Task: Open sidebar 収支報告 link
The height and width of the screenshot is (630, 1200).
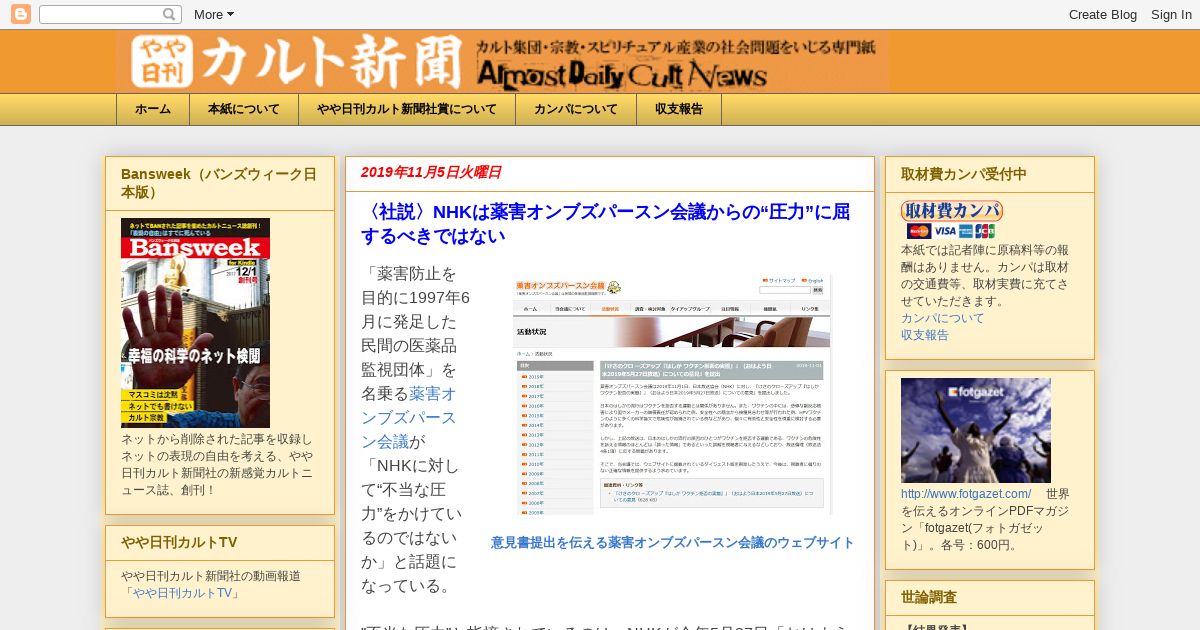Action: pos(925,335)
